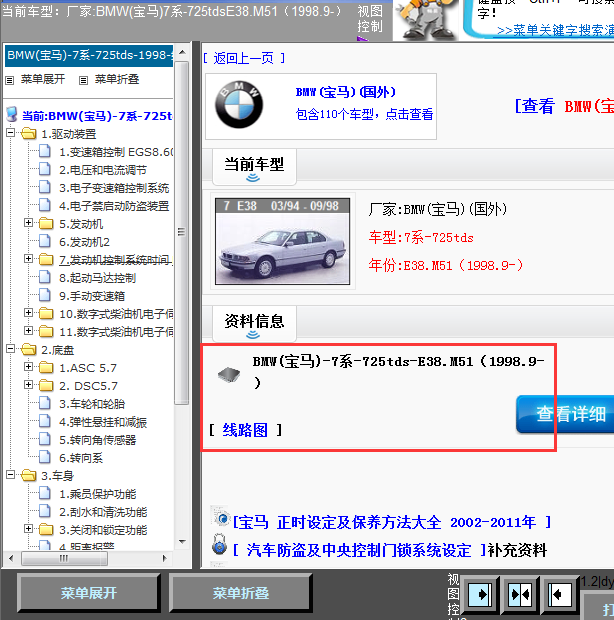Click the left-arrow view control icon
Screen dimensions: 614x620
click(x=560, y=594)
